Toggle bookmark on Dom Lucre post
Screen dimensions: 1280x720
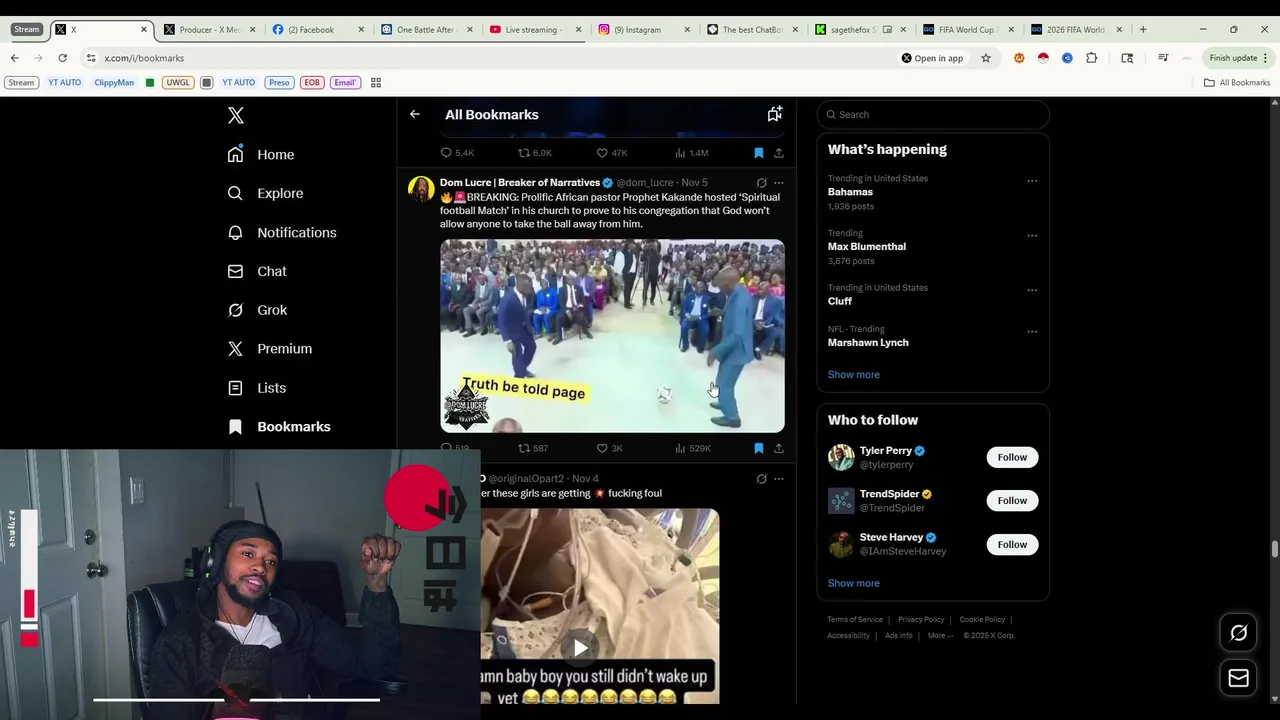(758, 448)
